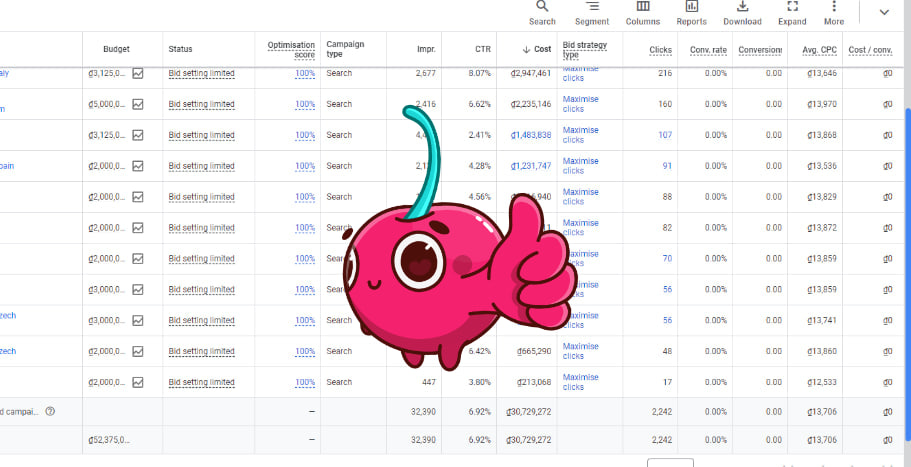This screenshot has width=911, height=467.
Task: Open the 100% optimisation score in the 160-clicks row
Action: (305, 105)
